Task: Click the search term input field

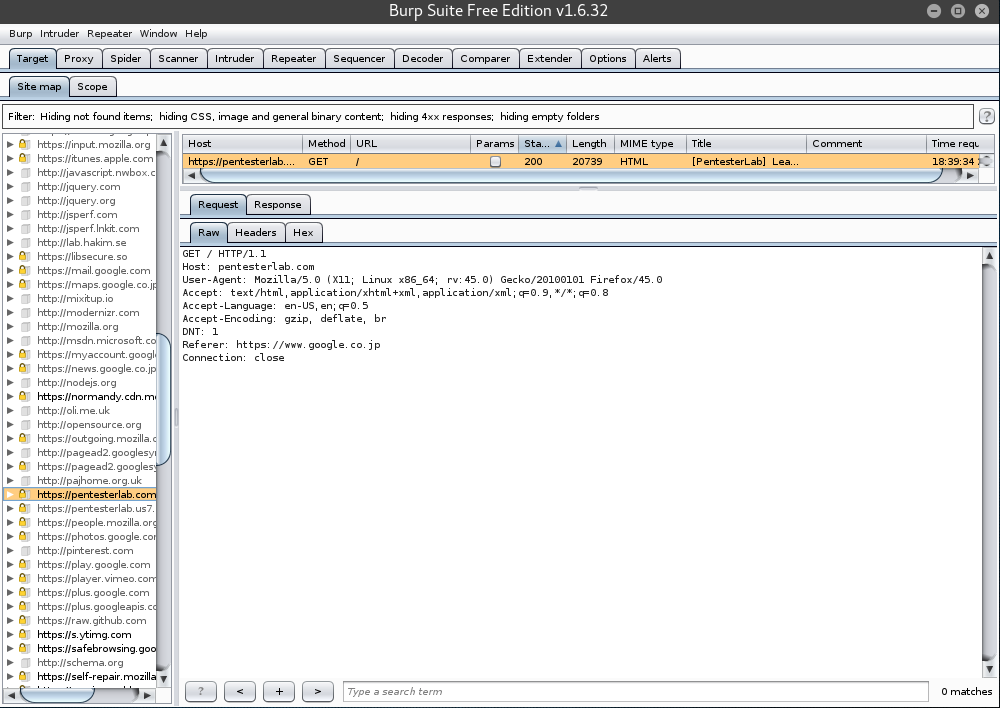Action: click(x=635, y=691)
